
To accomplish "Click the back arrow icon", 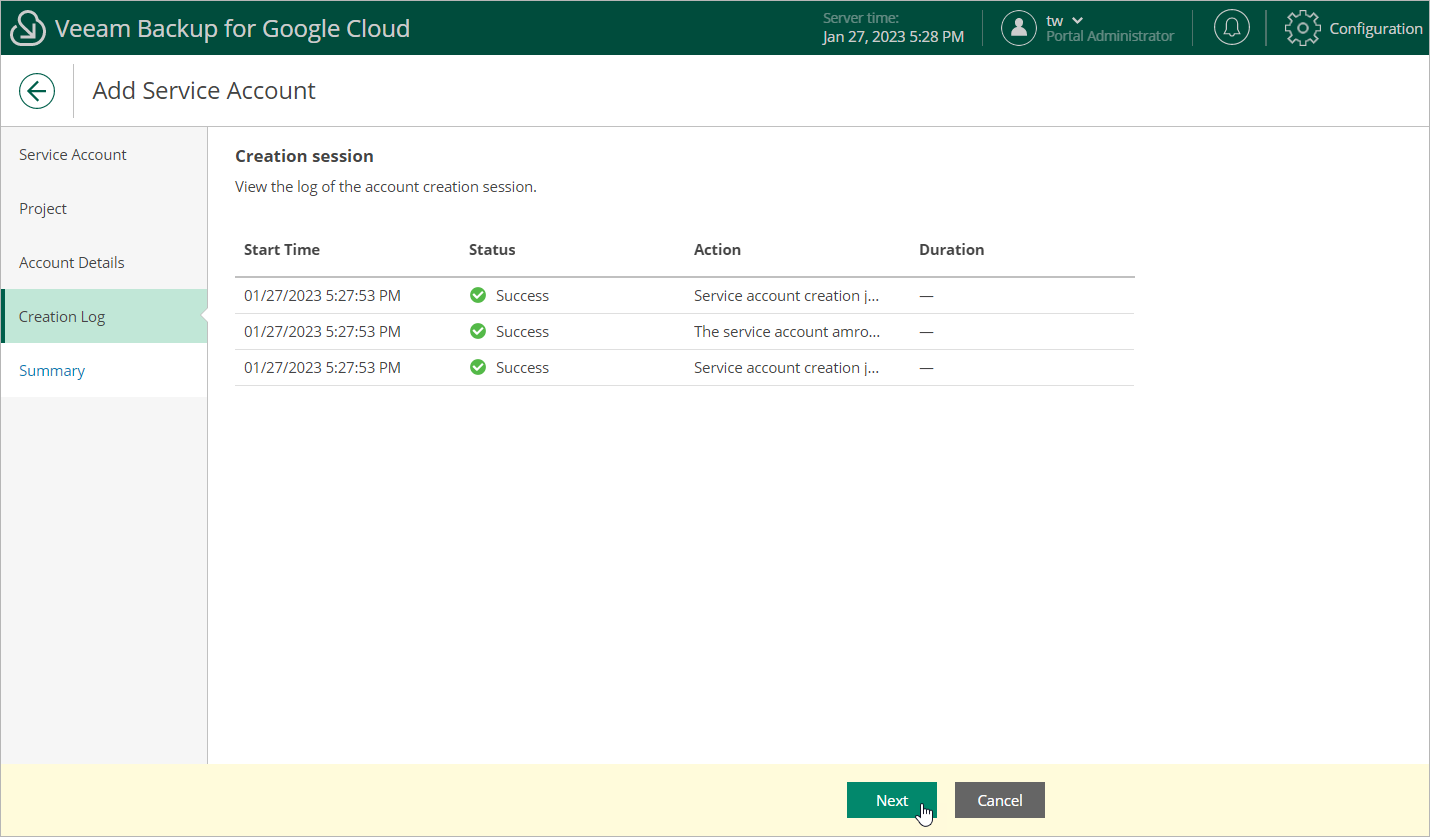I will pos(37,91).
